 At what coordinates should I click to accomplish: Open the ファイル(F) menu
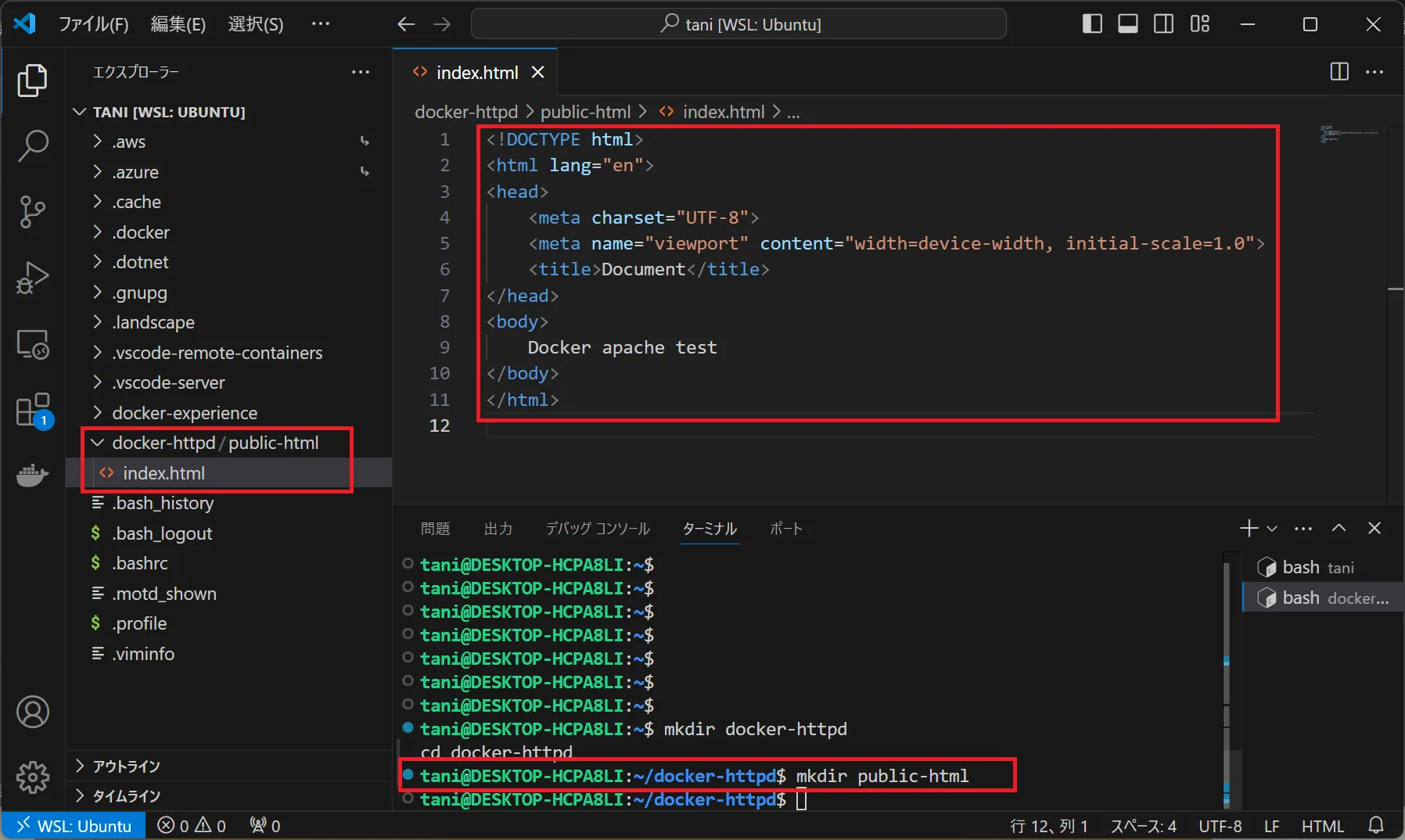93,24
